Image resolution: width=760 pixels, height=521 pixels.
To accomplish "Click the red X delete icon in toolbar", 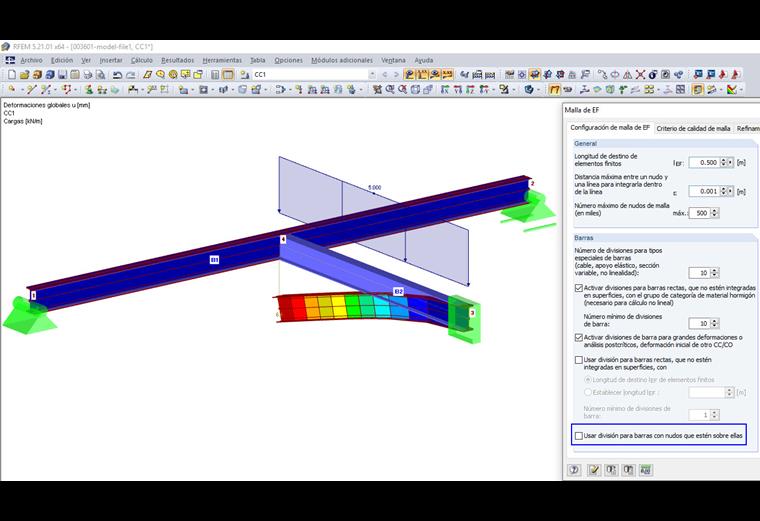I will 640,75.
